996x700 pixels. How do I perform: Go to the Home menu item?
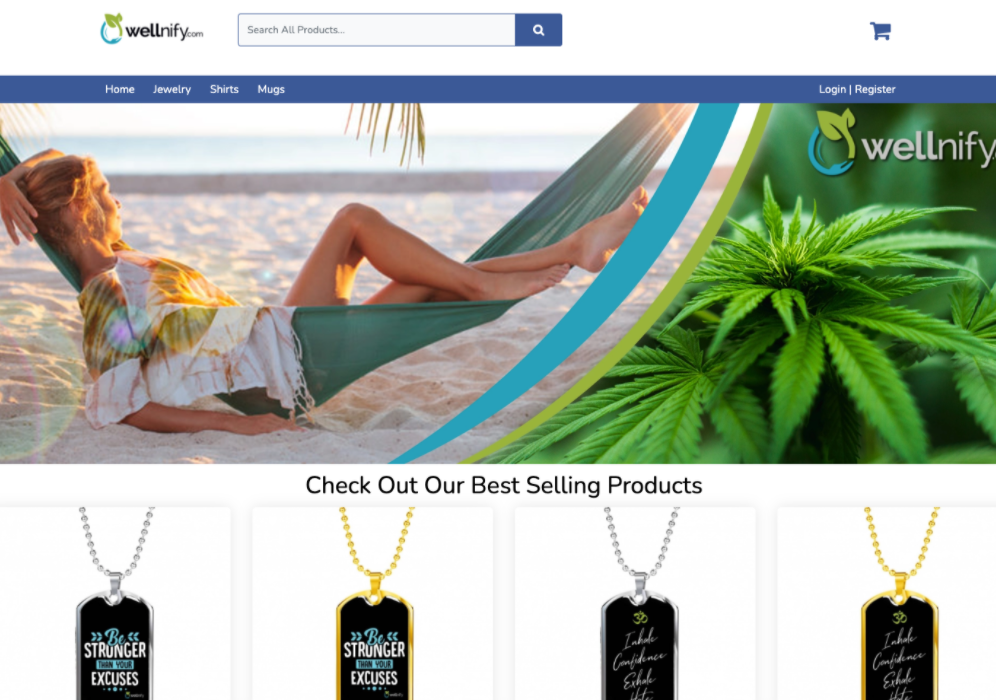pyautogui.click(x=119, y=90)
